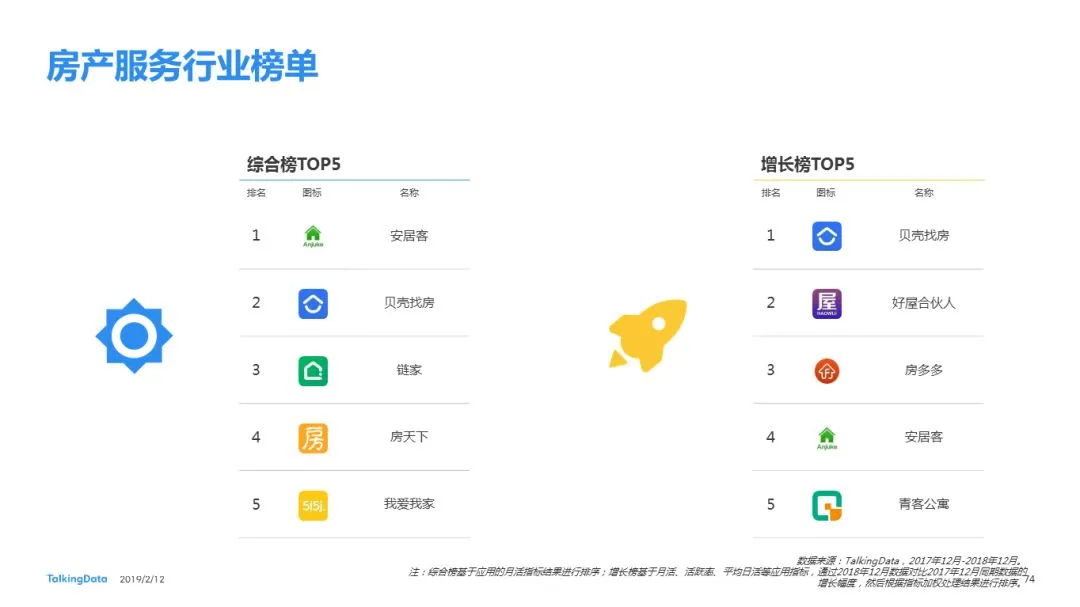Click the 图标 column header in 综合榜TOP5
1080x607 pixels.
click(x=312, y=193)
